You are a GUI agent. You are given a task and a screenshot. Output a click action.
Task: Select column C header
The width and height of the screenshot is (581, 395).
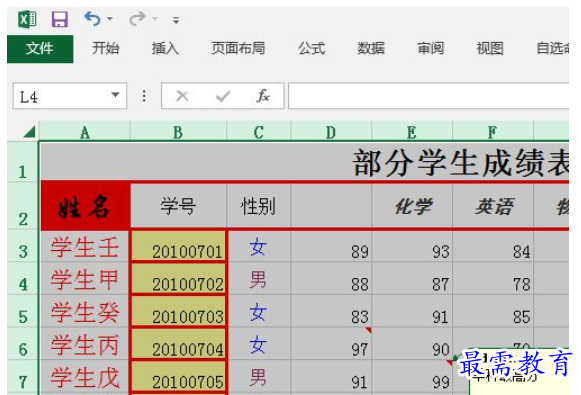pyautogui.click(x=259, y=132)
